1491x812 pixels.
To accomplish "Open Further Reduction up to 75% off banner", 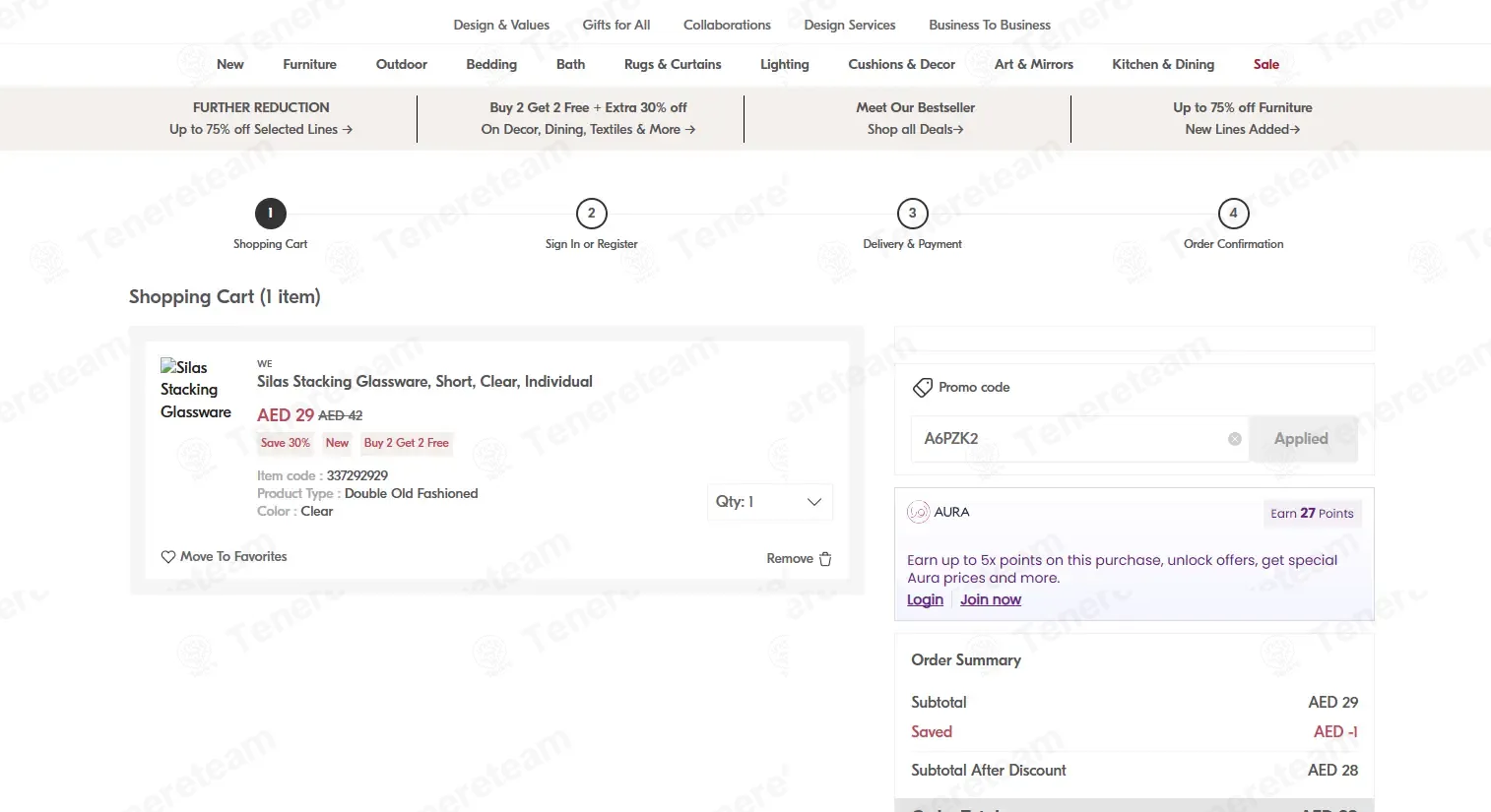I will tap(261, 118).
